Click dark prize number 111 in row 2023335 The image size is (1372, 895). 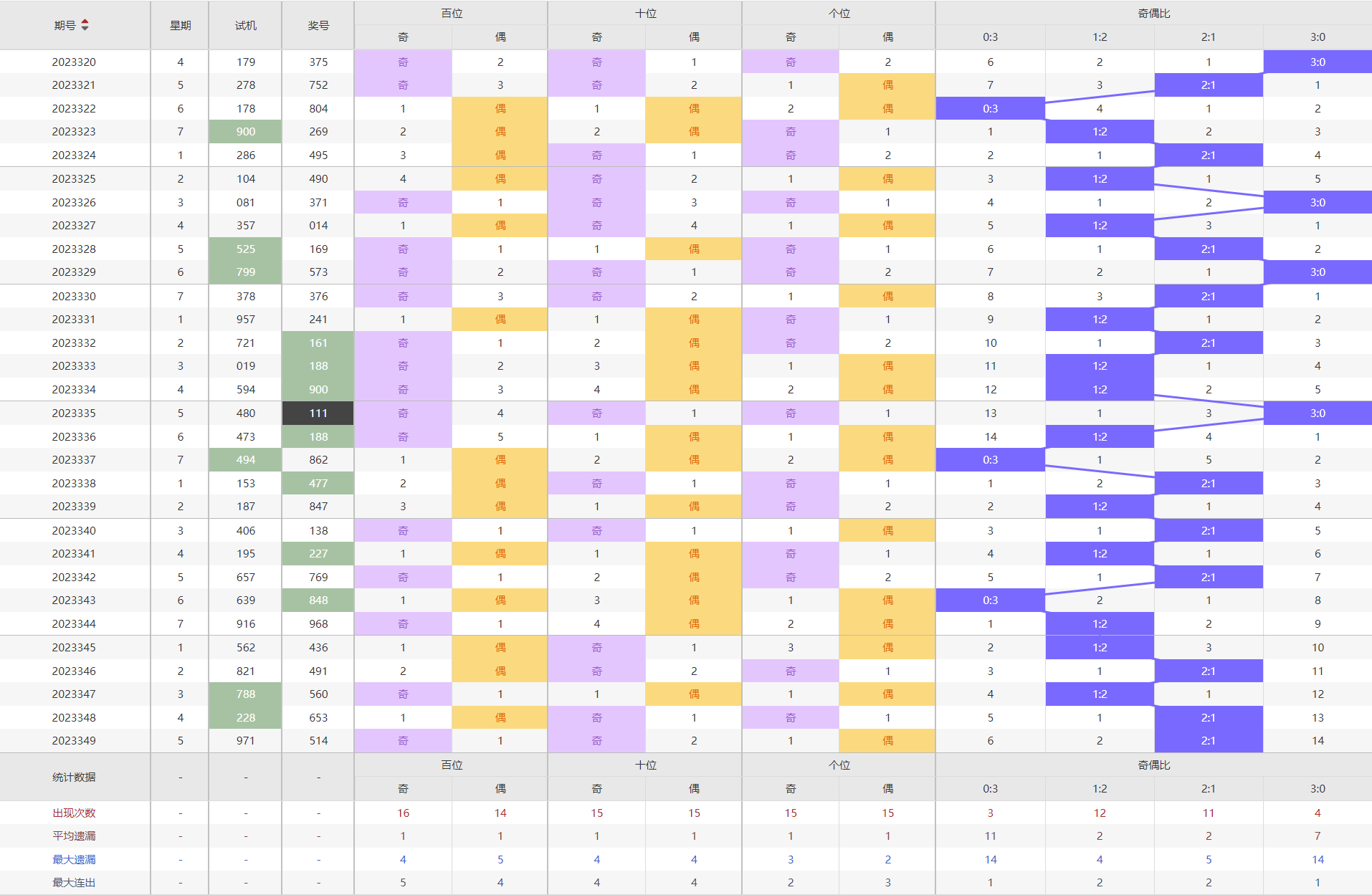[318, 413]
